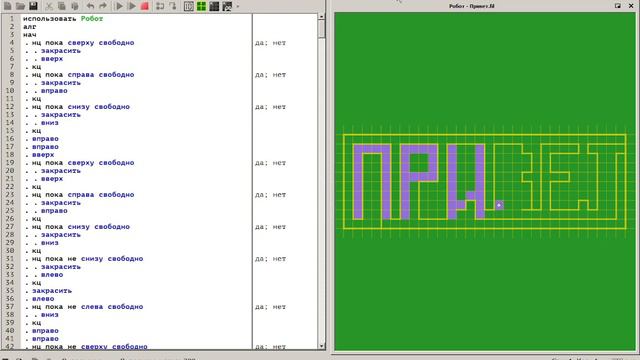Click the step-into debugging icon
Screen dimensions: 640x360
(x=173, y=6)
